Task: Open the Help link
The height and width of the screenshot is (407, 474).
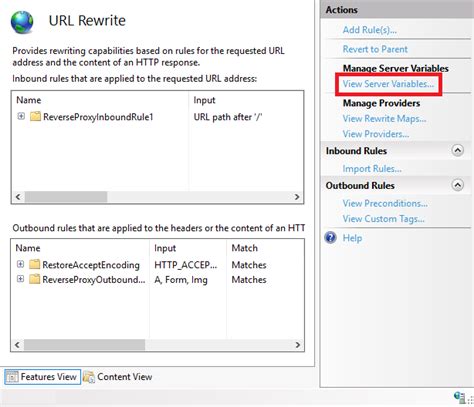Action: [x=352, y=238]
